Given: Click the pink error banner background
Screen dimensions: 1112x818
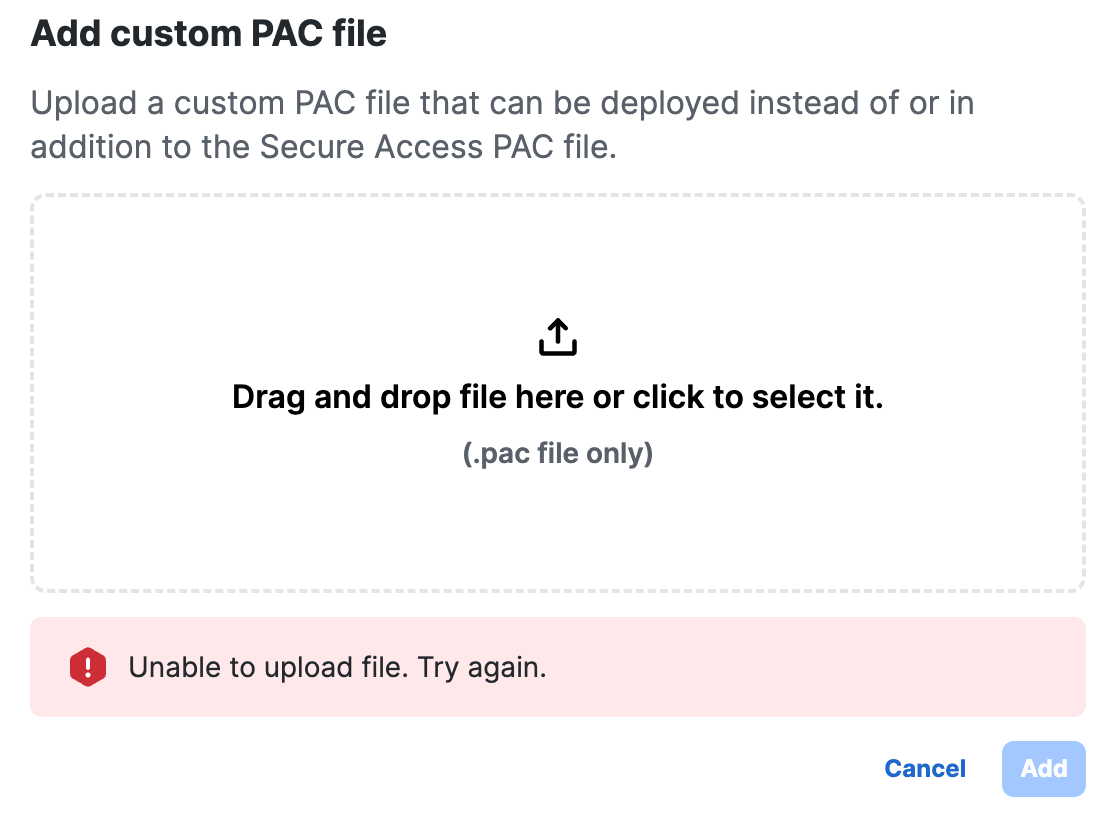Looking at the screenshot, I should click(x=816, y=667).
